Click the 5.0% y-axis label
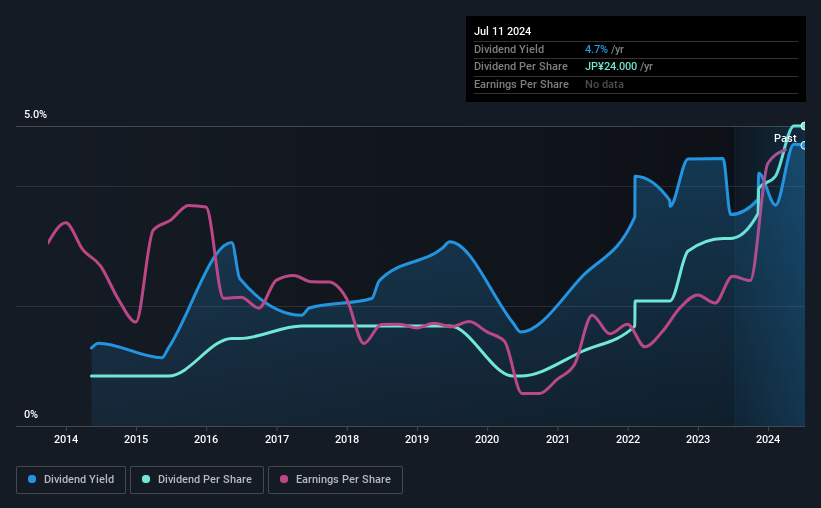Image resolution: width=821 pixels, height=508 pixels. [x=35, y=115]
